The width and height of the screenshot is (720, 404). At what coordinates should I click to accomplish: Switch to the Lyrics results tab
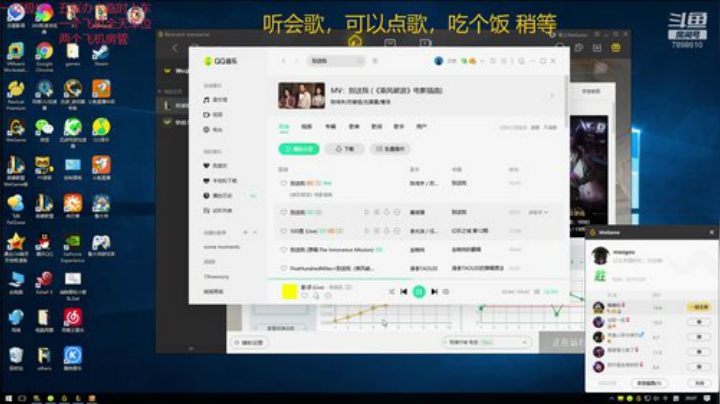(377, 127)
